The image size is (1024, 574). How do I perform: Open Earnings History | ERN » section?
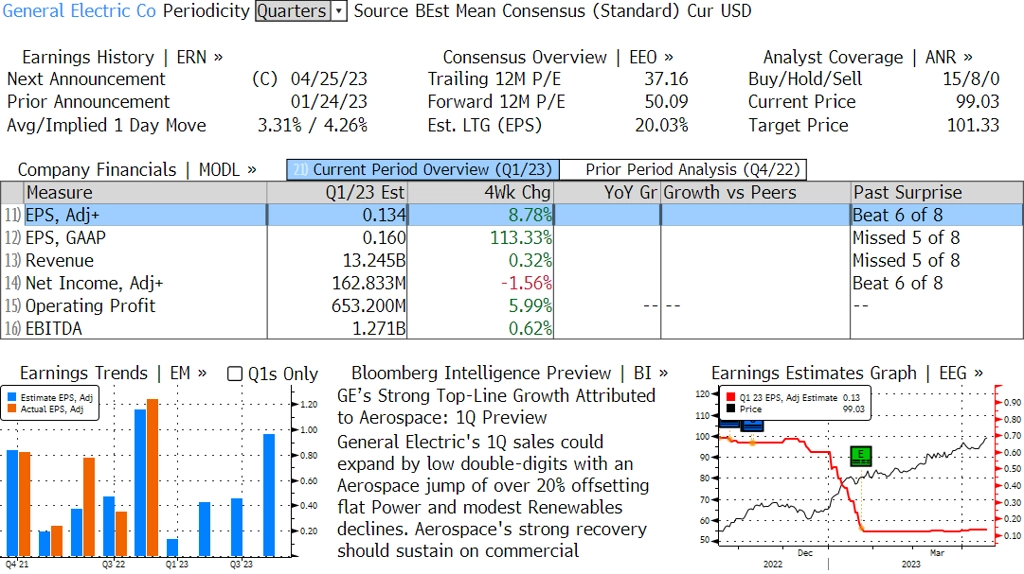point(122,57)
